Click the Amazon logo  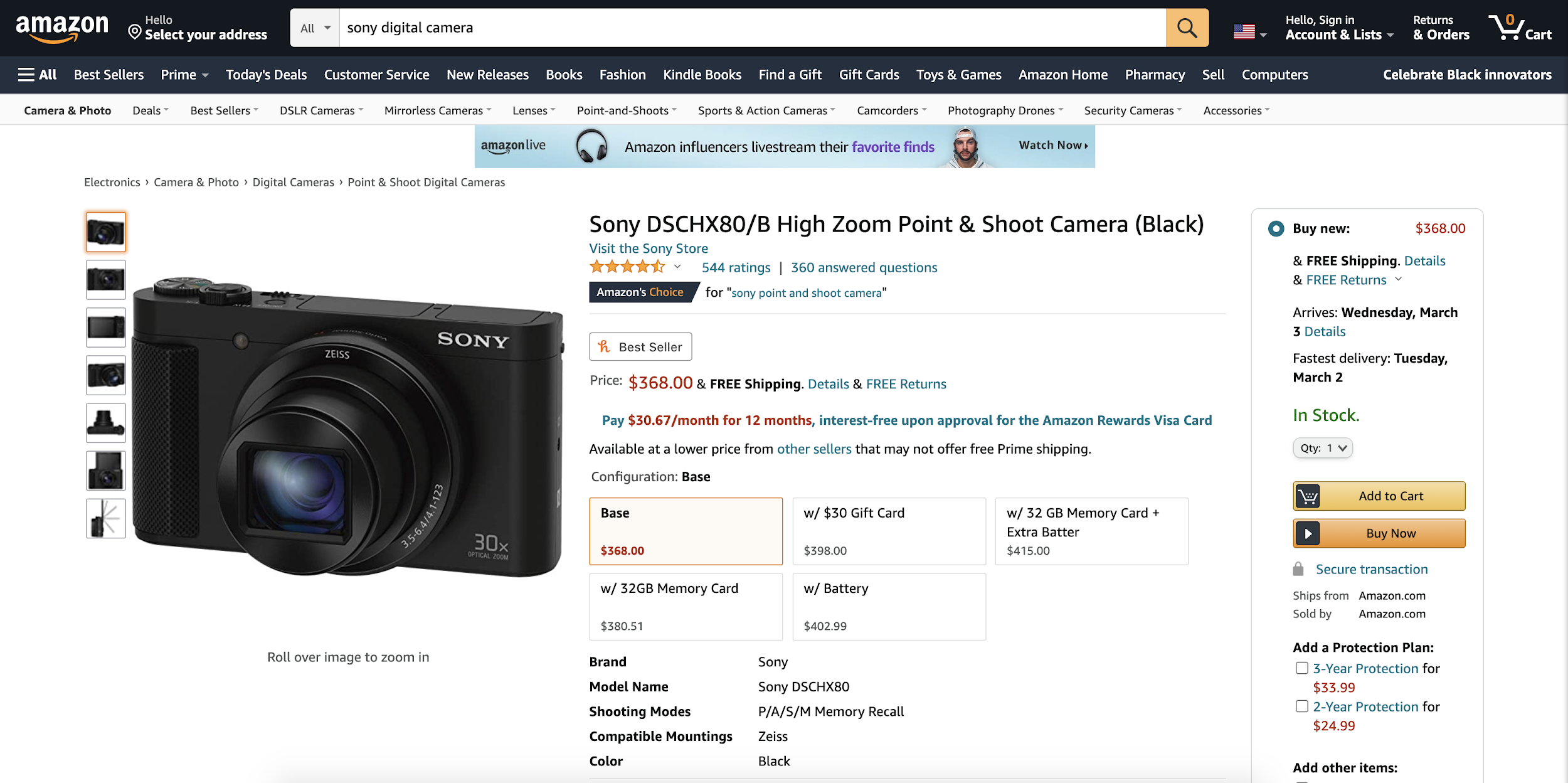click(61, 28)
